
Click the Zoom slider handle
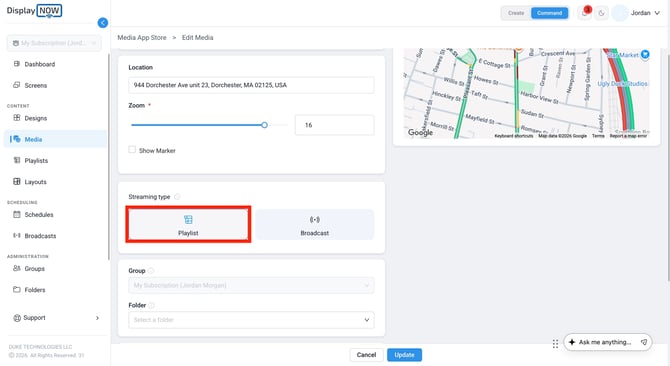[264, 125]
